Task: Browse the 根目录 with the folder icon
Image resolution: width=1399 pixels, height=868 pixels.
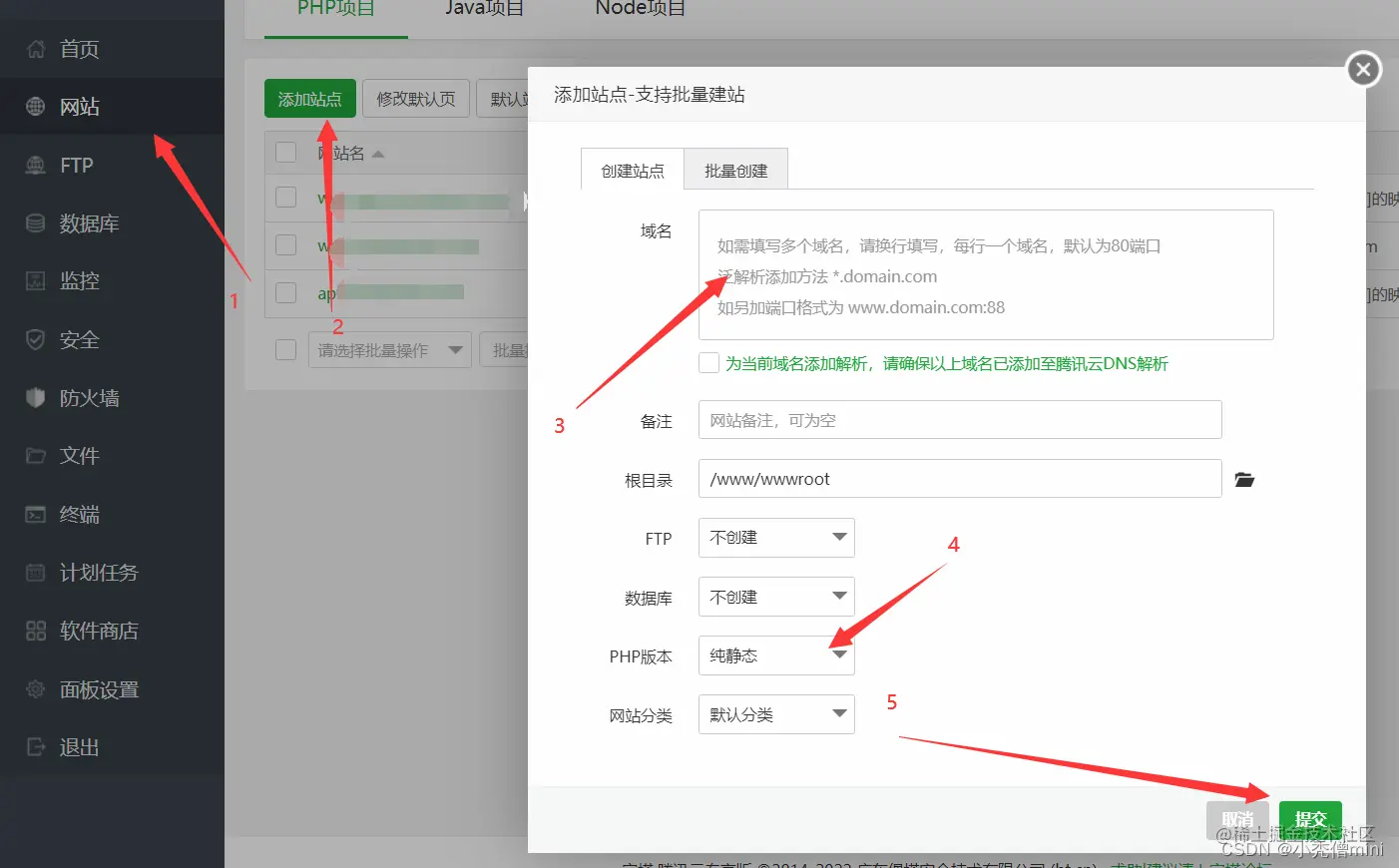Action: [1243, 479]
